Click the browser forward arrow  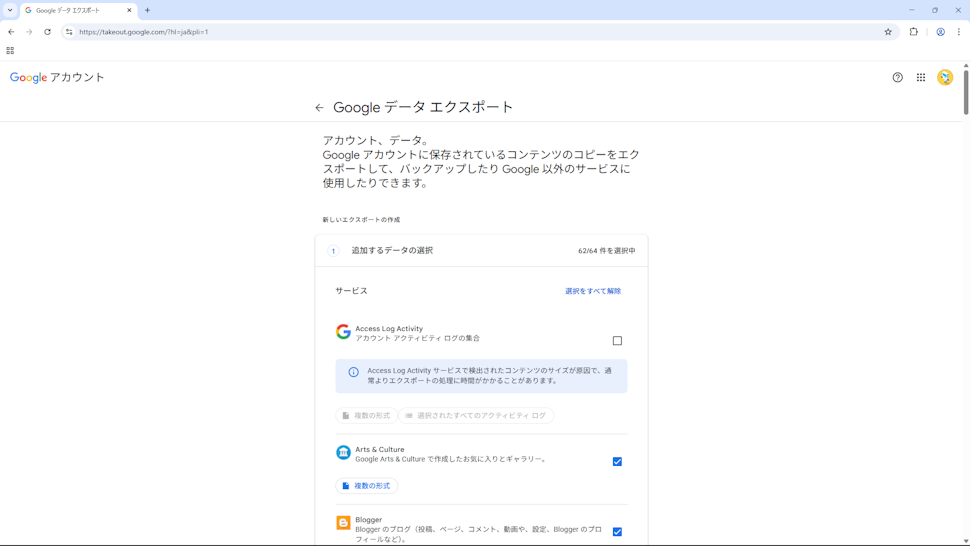click(x=29, y=32)
